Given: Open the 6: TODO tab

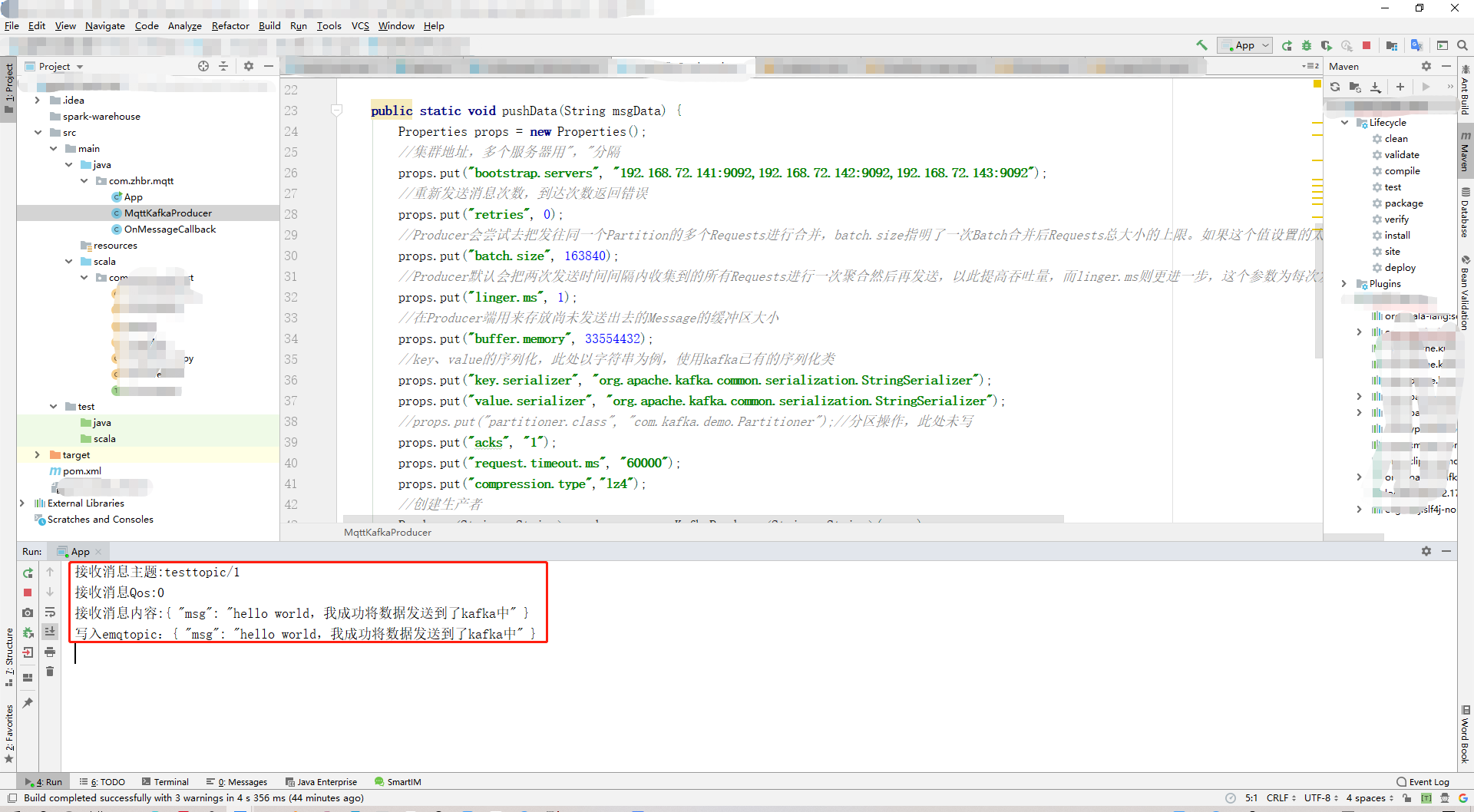Looking at the screenshot, I should click(102, 781).
